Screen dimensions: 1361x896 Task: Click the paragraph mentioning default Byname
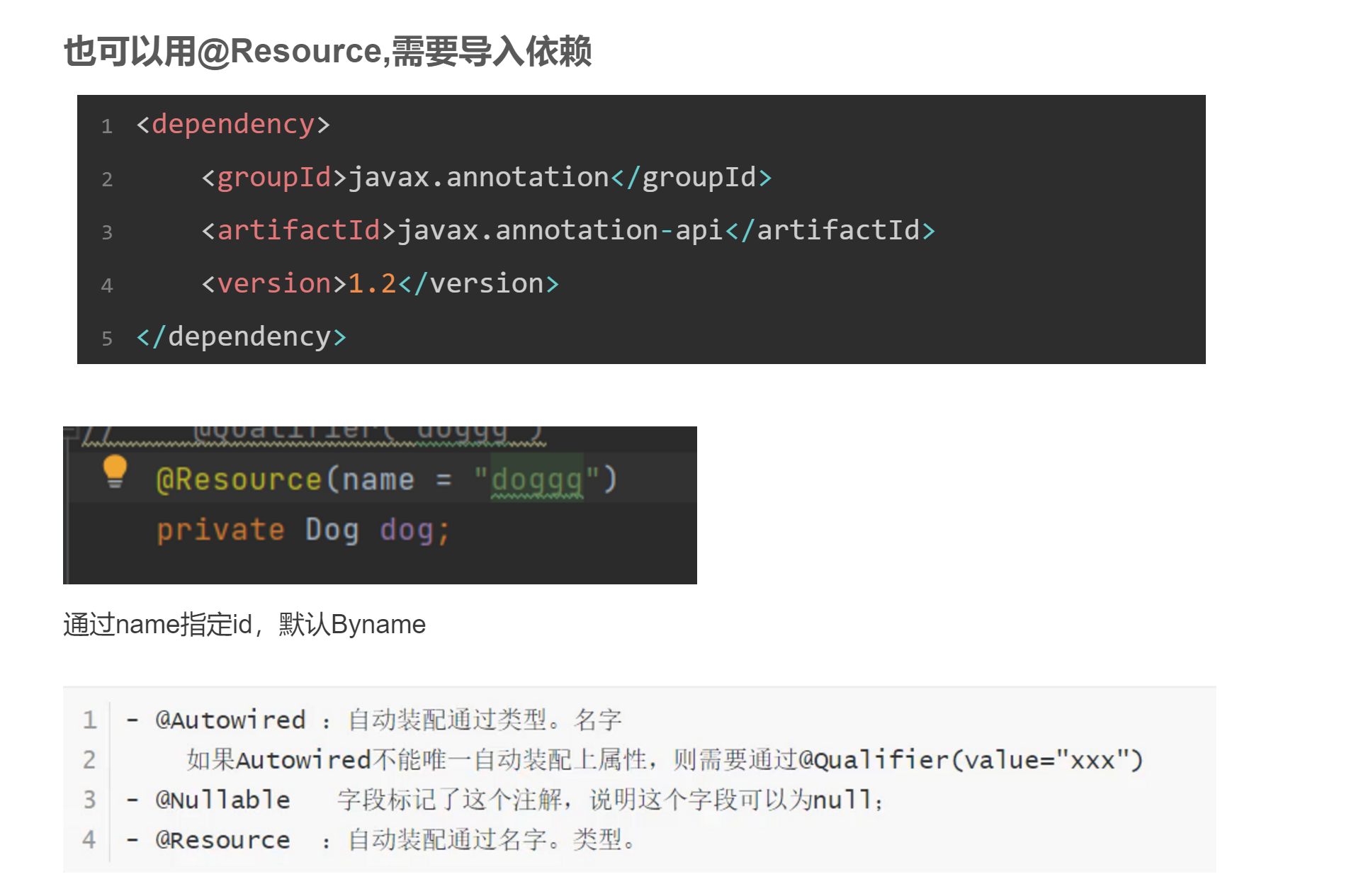[244, 625]
